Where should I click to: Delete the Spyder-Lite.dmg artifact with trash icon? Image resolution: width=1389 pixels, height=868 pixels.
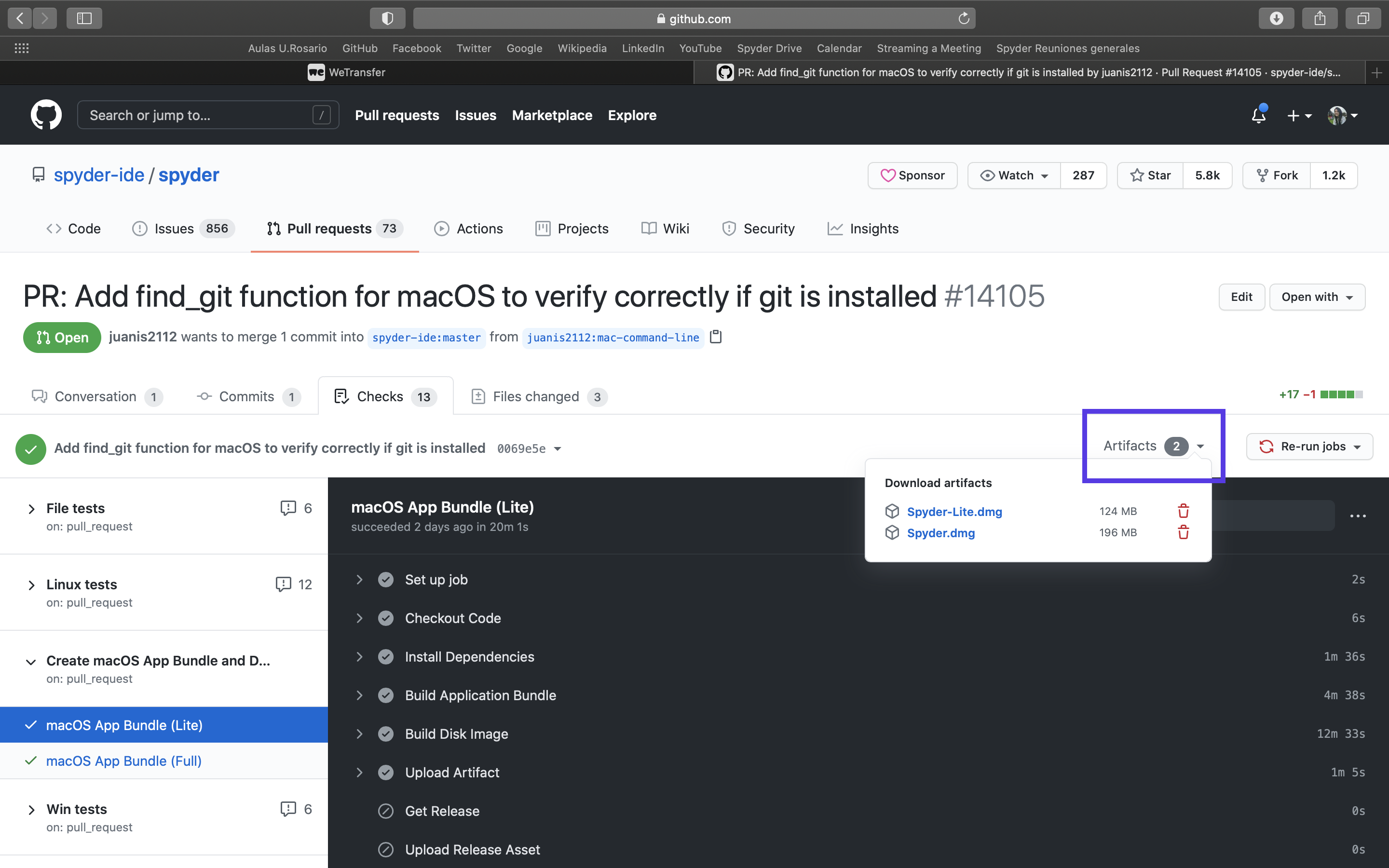tap(1183, 511)
